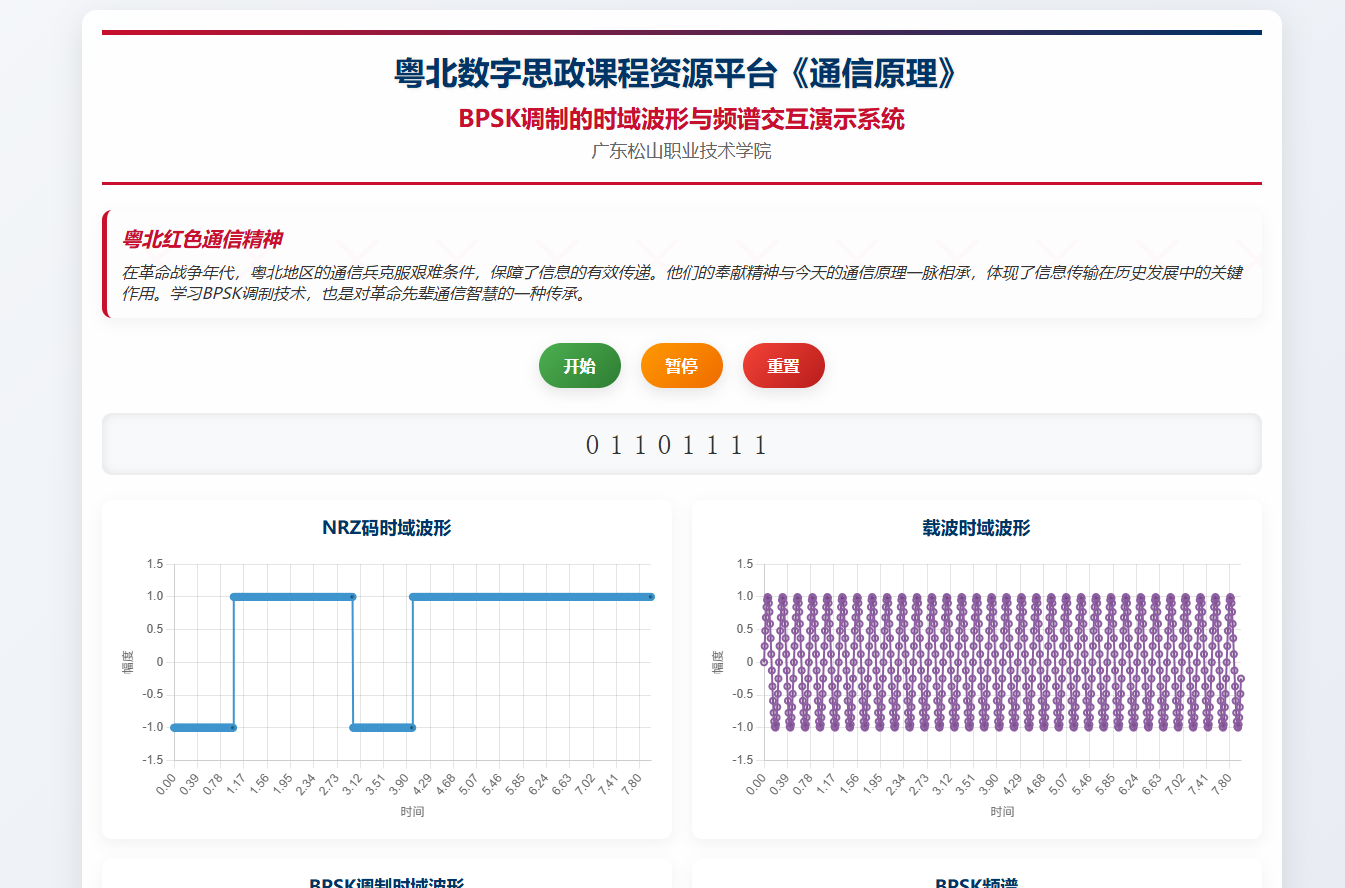Click the red BPSK调制 subtitle text
1345x888 pixels.
coord(681,119)
